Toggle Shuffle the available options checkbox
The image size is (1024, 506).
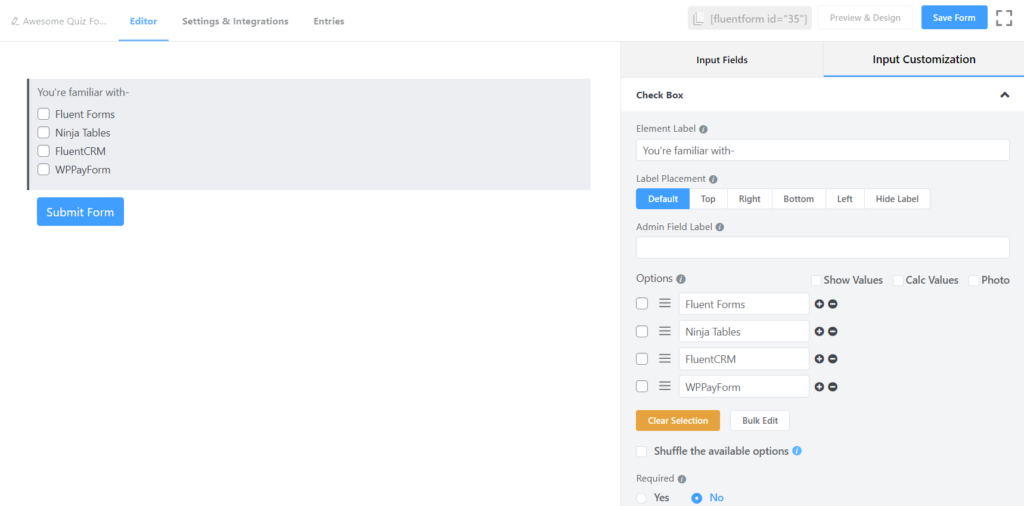point(642,451)
